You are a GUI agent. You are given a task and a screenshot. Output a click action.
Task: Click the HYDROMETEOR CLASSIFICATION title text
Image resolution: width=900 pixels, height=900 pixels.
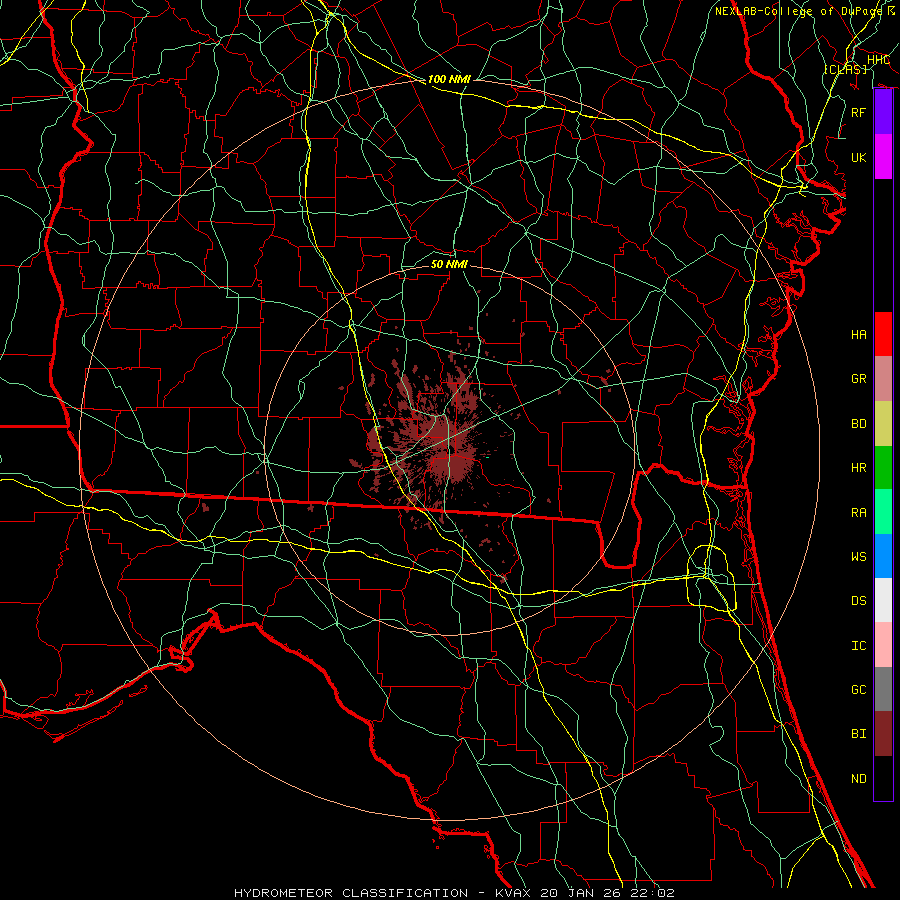click(x=351, y=893)
